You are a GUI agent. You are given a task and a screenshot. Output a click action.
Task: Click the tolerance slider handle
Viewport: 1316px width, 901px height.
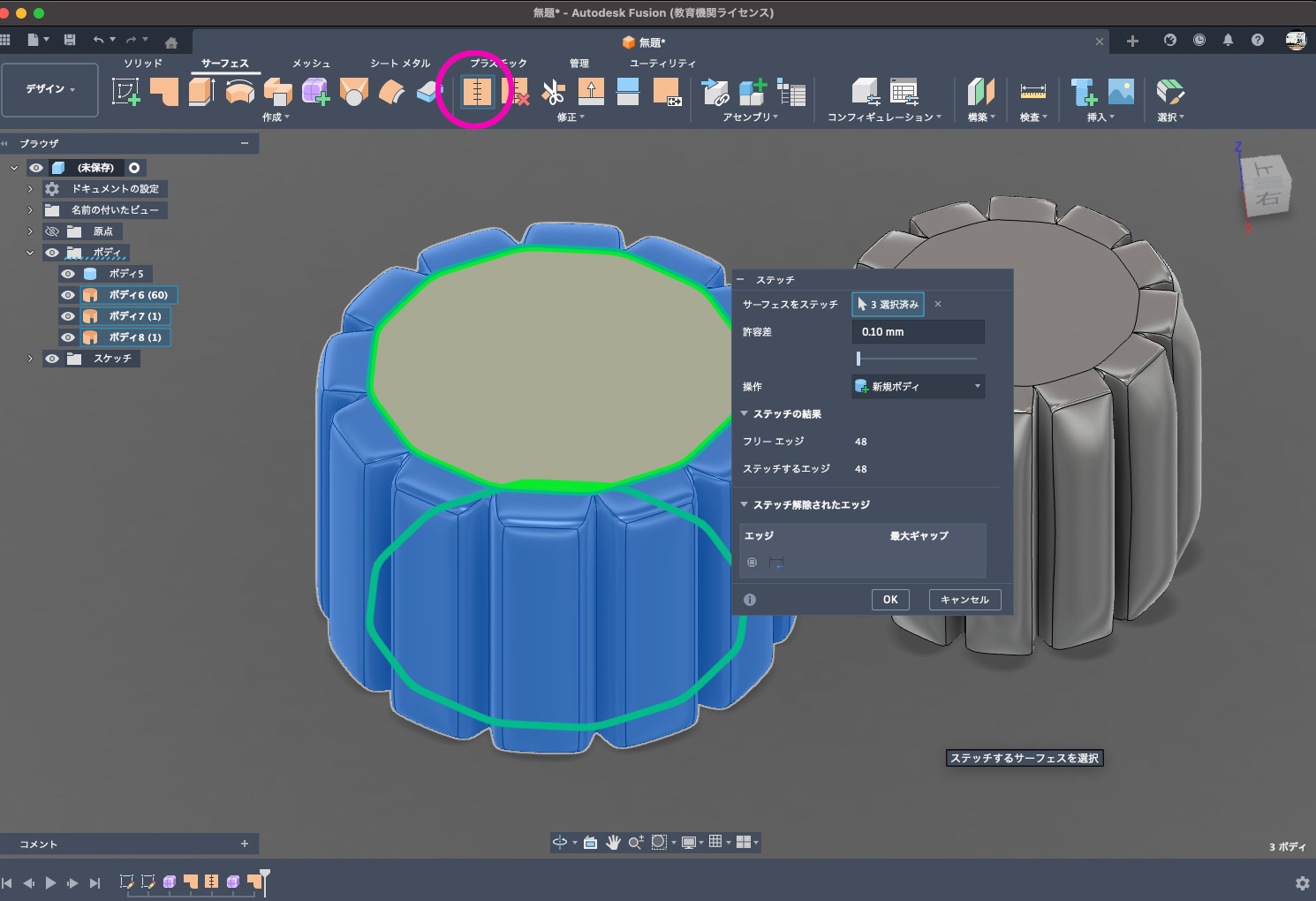coord(858,359)
